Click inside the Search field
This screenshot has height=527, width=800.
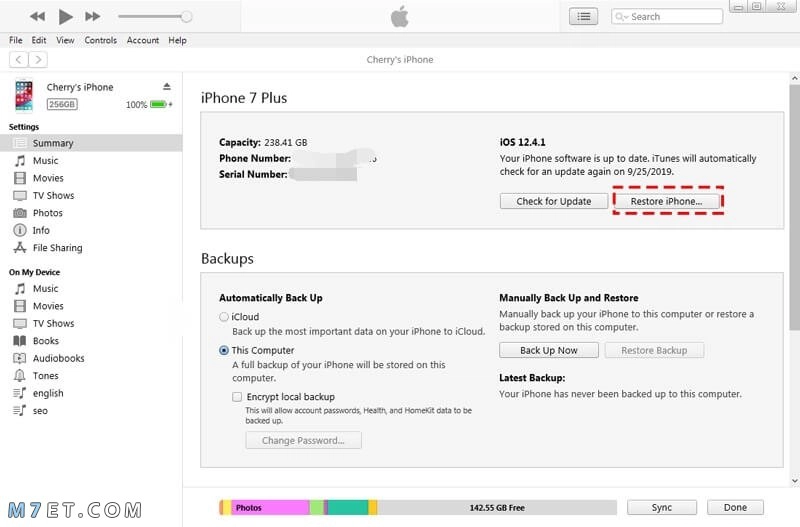(x=667, y=16)
